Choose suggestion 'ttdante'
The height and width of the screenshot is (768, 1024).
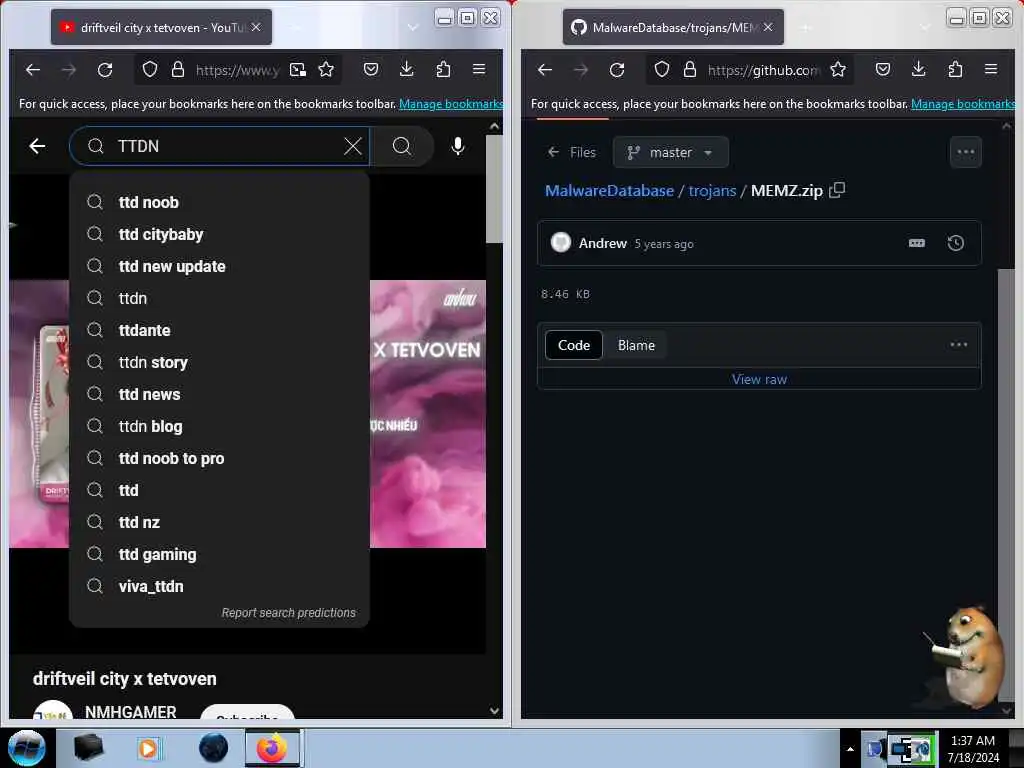[219, 330]
